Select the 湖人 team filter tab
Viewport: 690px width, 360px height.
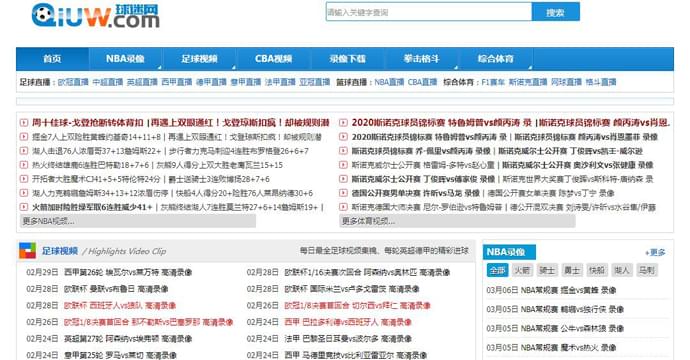coord(622,270)
